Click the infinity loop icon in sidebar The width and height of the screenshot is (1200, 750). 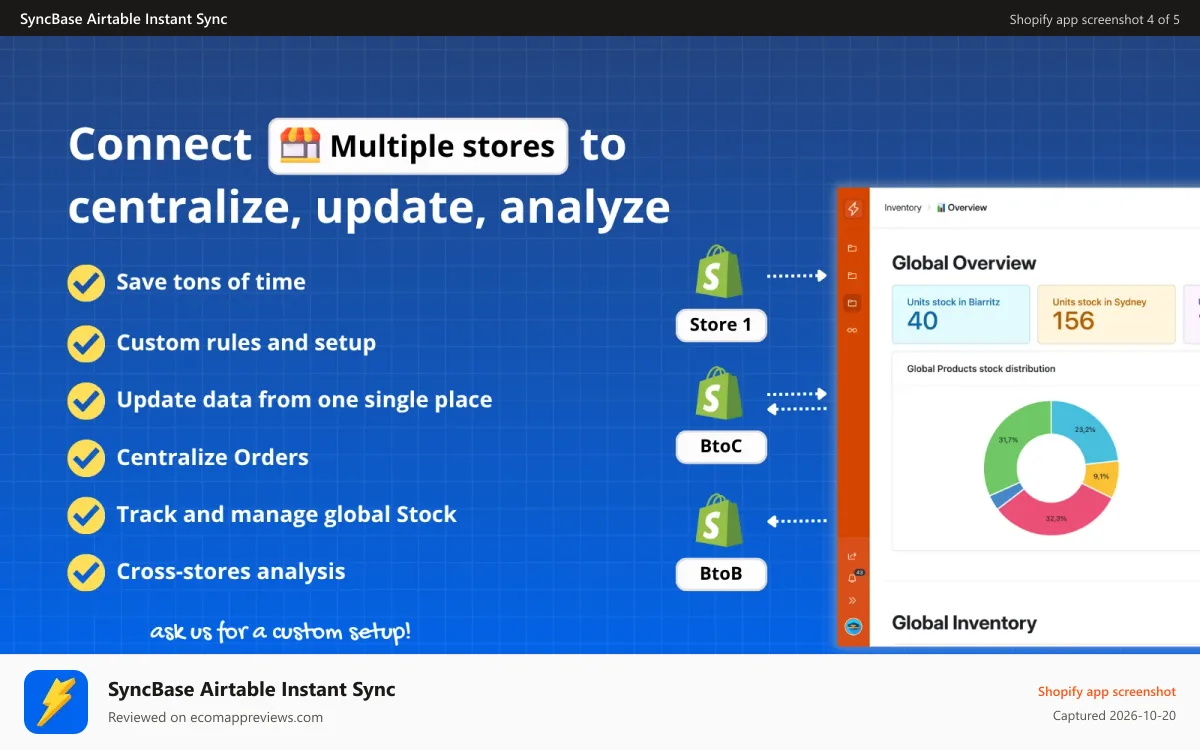(x=852, y=329)
